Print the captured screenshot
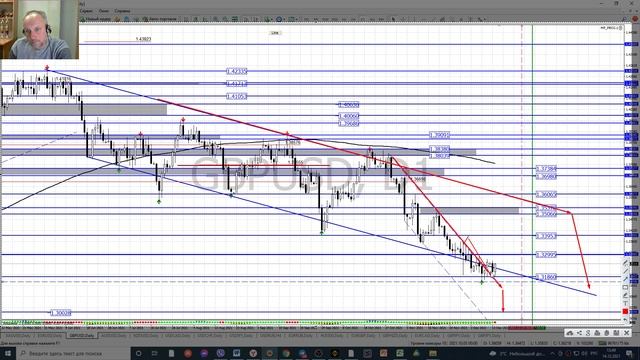Screen dimensions: 640x360 pos(597,333)
